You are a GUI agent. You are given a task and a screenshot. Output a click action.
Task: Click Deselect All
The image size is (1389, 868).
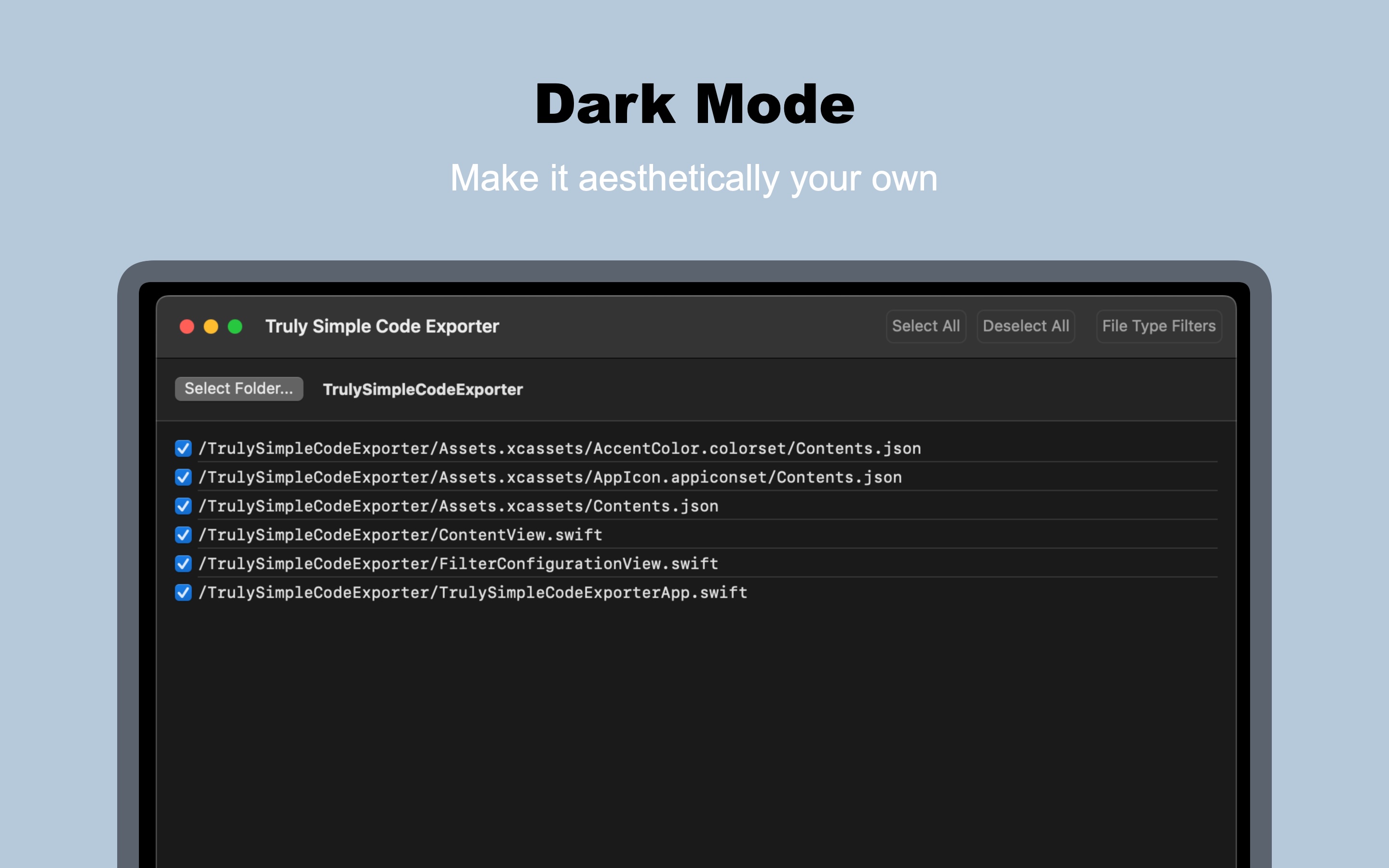coord(1025,325)
